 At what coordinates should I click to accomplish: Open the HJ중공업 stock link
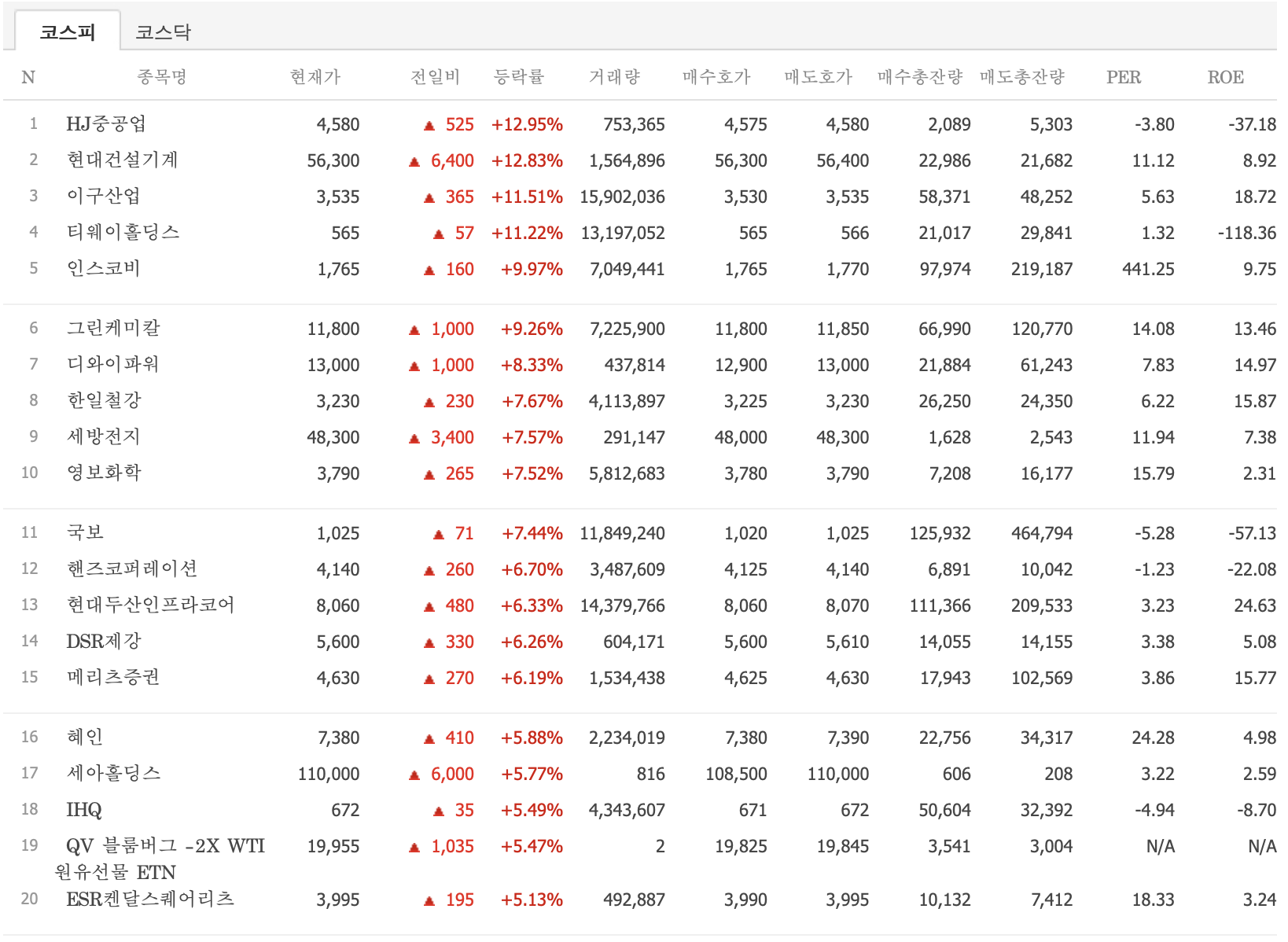tap(106, 123)
